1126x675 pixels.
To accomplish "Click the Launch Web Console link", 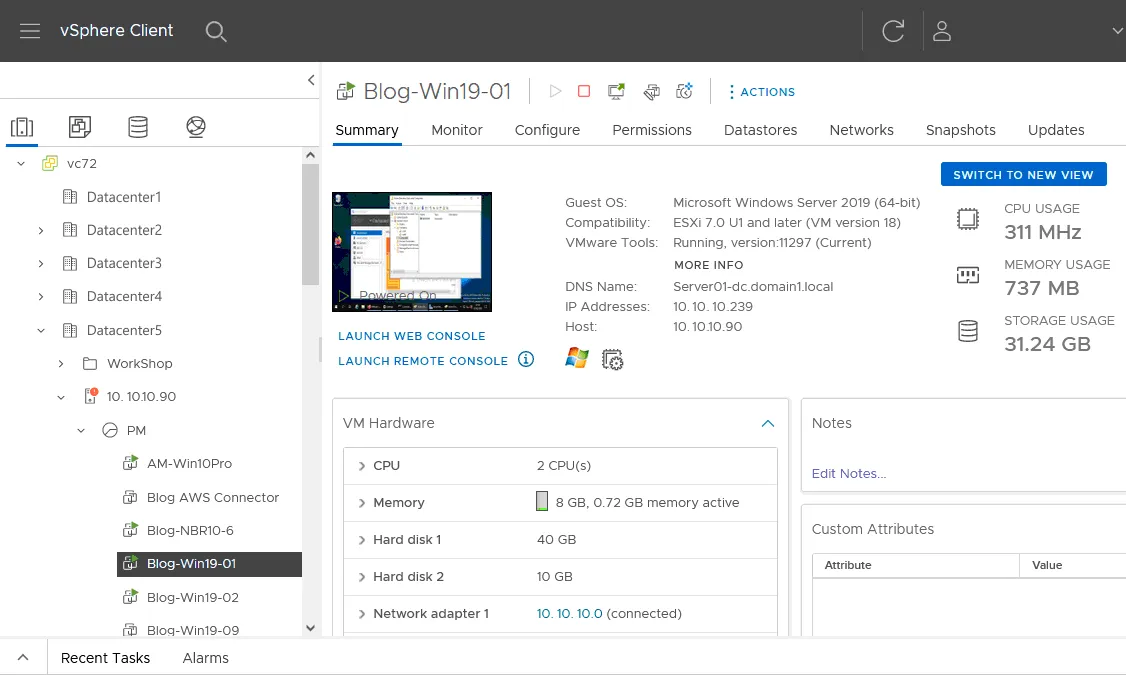I will pyautogui.click(x=411, y=336).
